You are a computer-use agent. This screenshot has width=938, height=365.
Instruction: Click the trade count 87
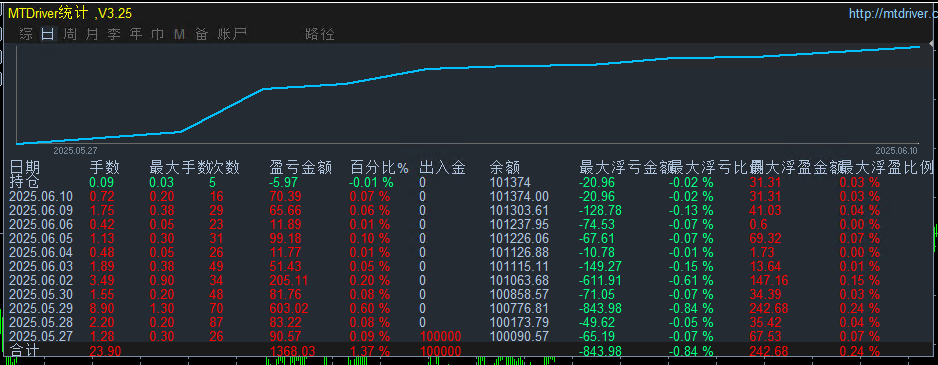tap(217, 323)
